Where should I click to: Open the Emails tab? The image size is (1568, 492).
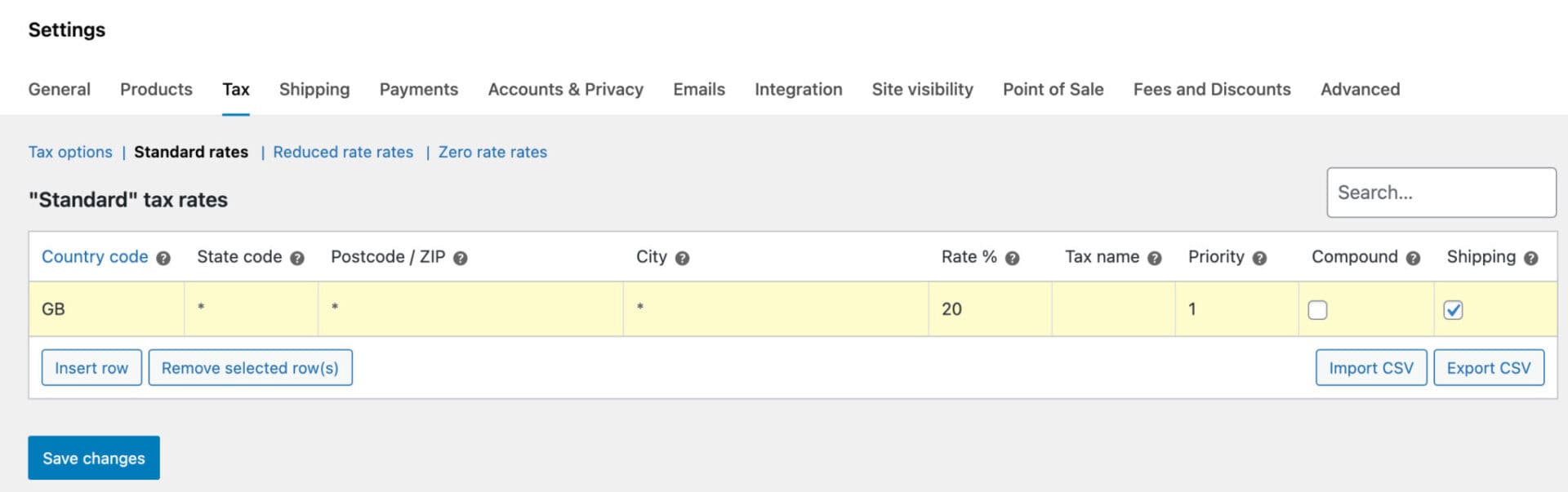699,89
